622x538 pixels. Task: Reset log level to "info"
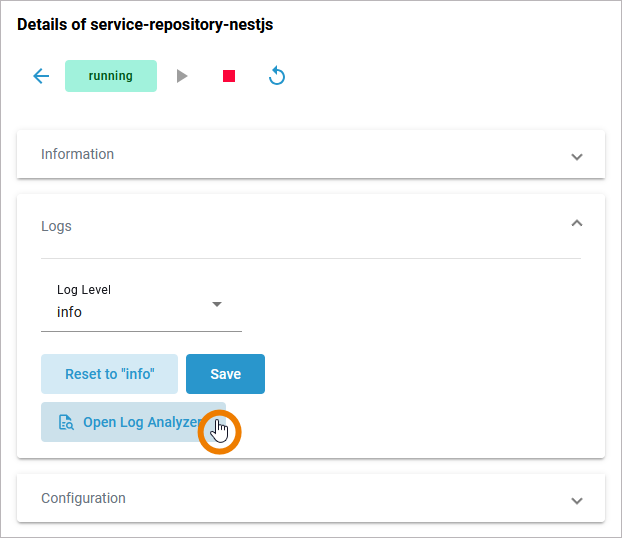[x=109, y=374]
